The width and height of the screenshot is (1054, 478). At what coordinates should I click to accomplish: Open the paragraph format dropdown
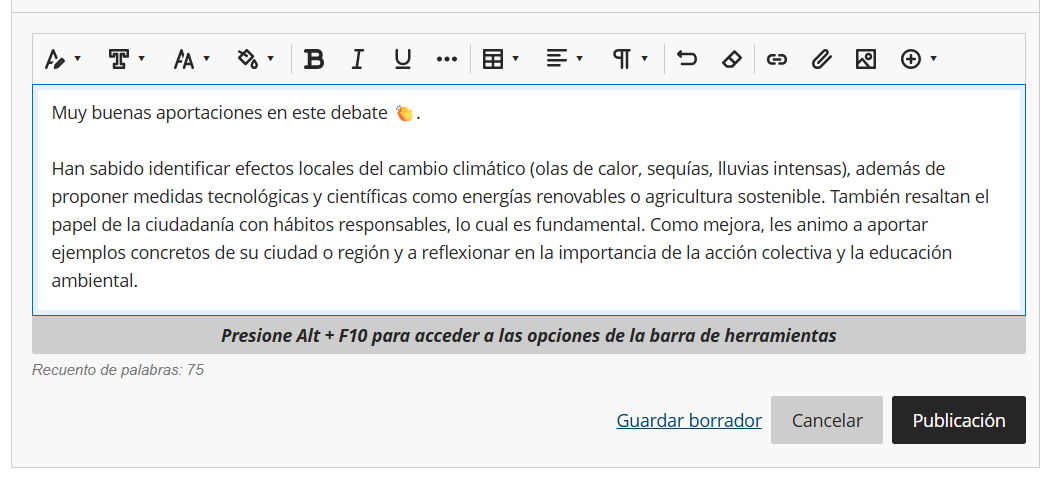click(630, 60)
